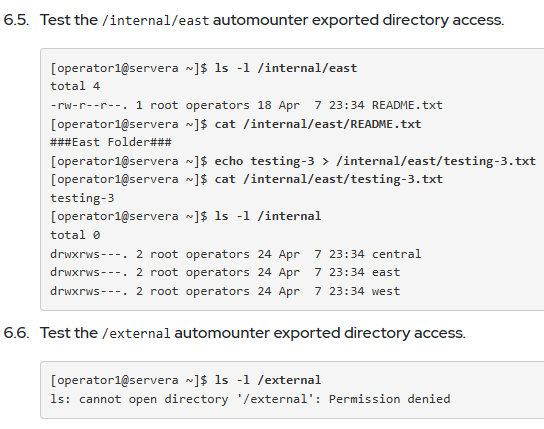Click the ls -l /internal command
This screenshot has height=429, width=544.
coord(268,216)
